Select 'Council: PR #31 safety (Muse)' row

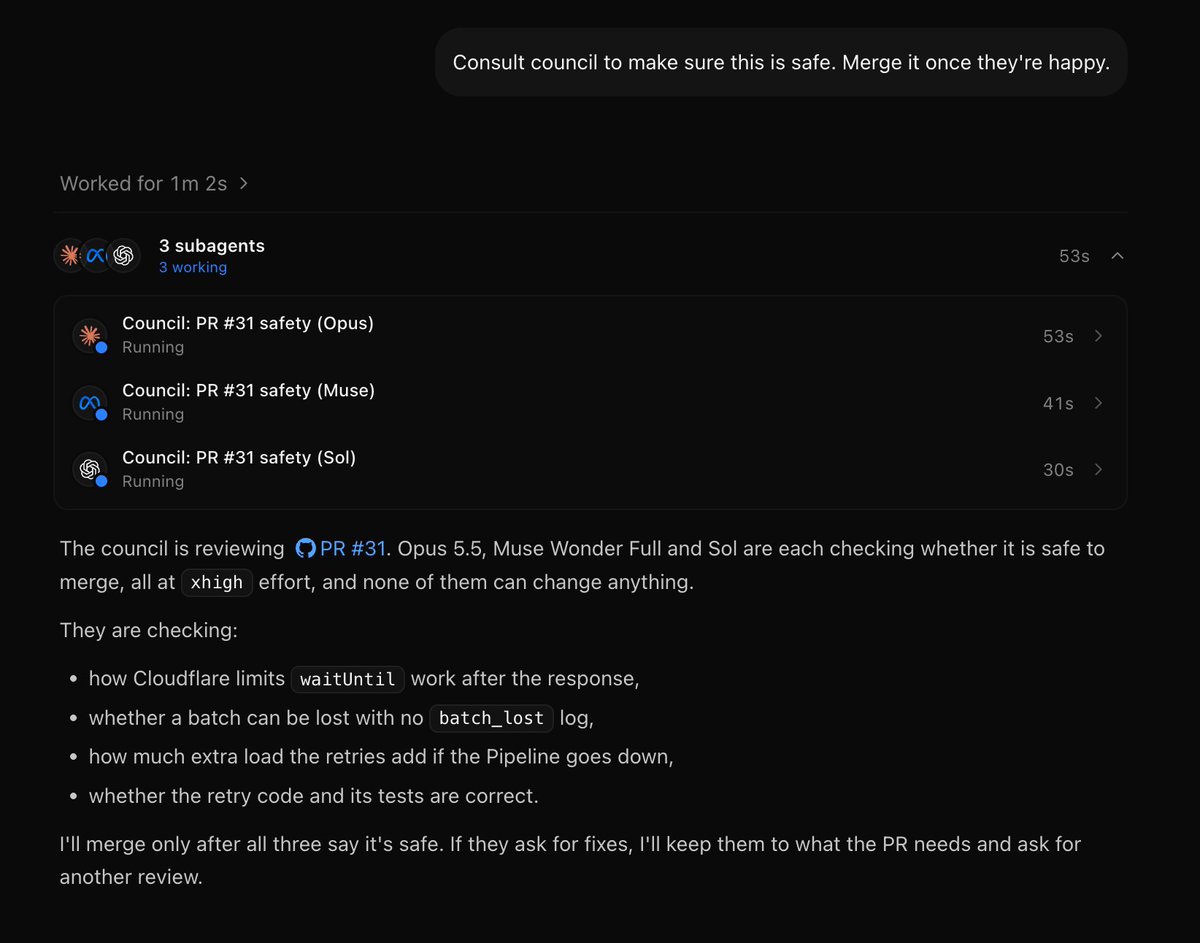pyautogui.click(x=590, y=403)
